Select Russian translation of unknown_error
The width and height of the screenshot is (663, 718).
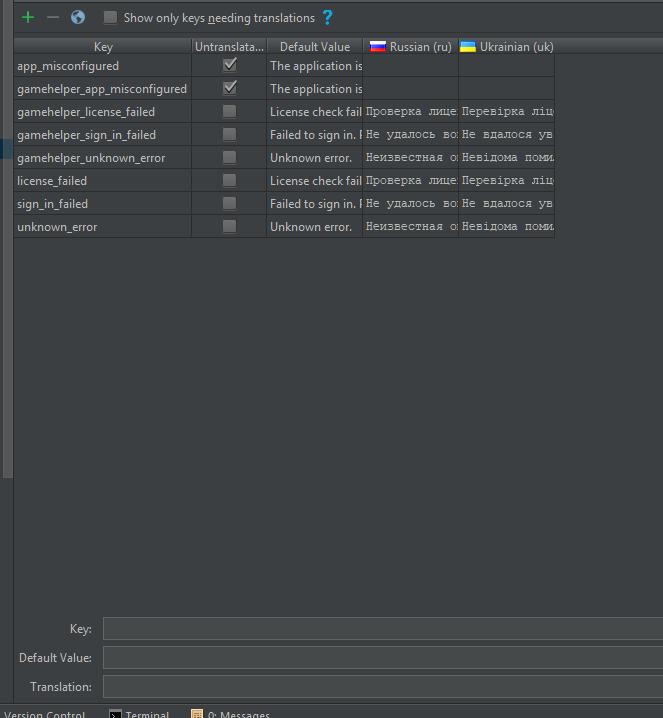point(411,227)
